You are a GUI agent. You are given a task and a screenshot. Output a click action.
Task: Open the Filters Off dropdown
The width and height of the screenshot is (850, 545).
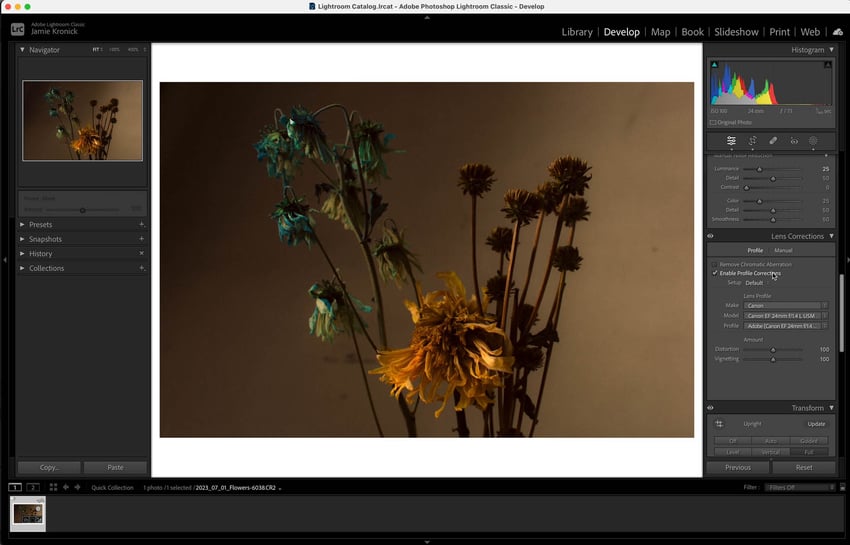coord(800,487)
